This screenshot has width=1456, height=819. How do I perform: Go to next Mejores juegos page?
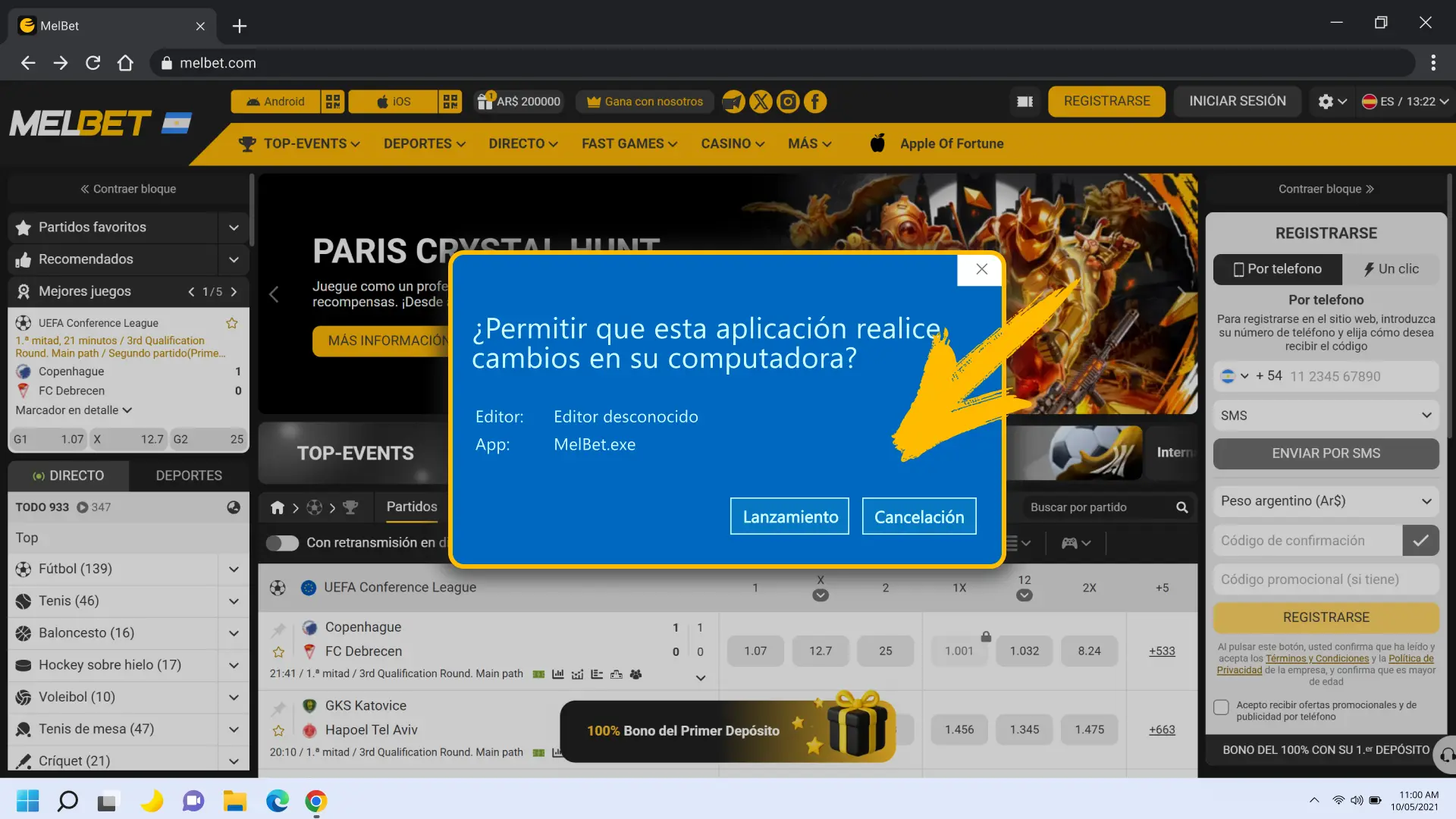click(x=234, y=292)
